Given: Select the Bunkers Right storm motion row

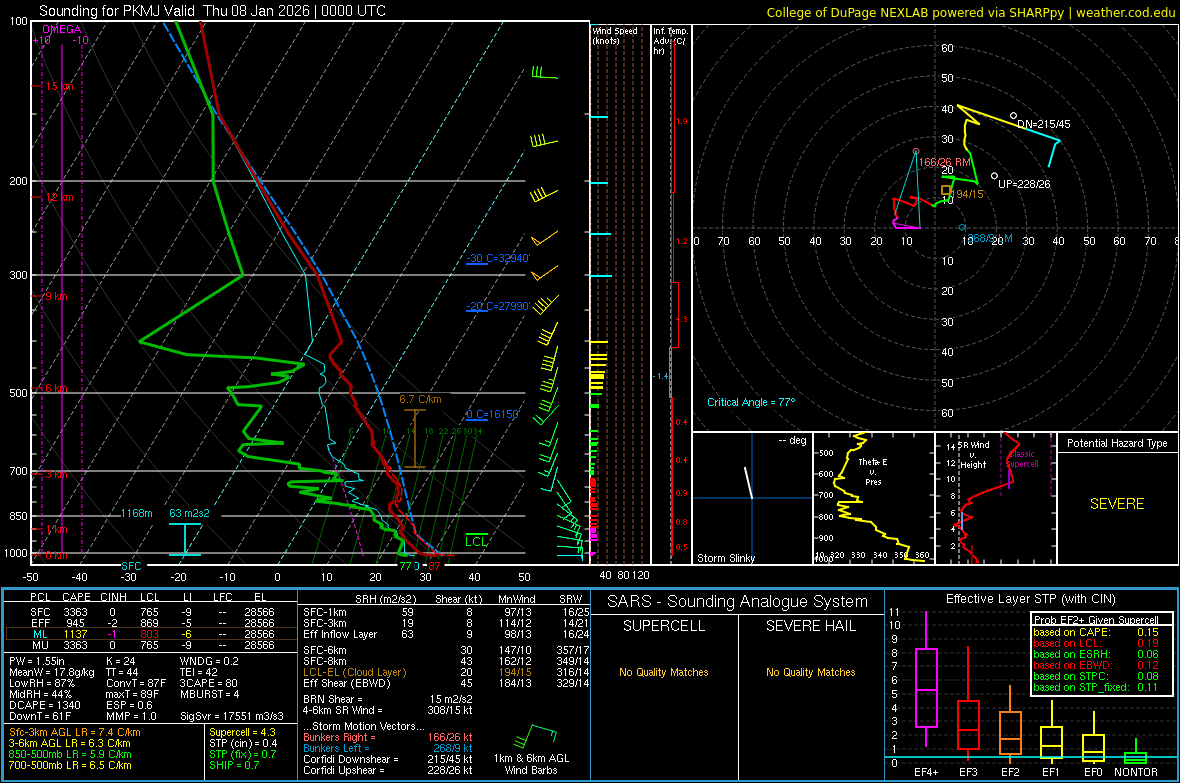Looking at the screenshot, I should click(388, 737).
